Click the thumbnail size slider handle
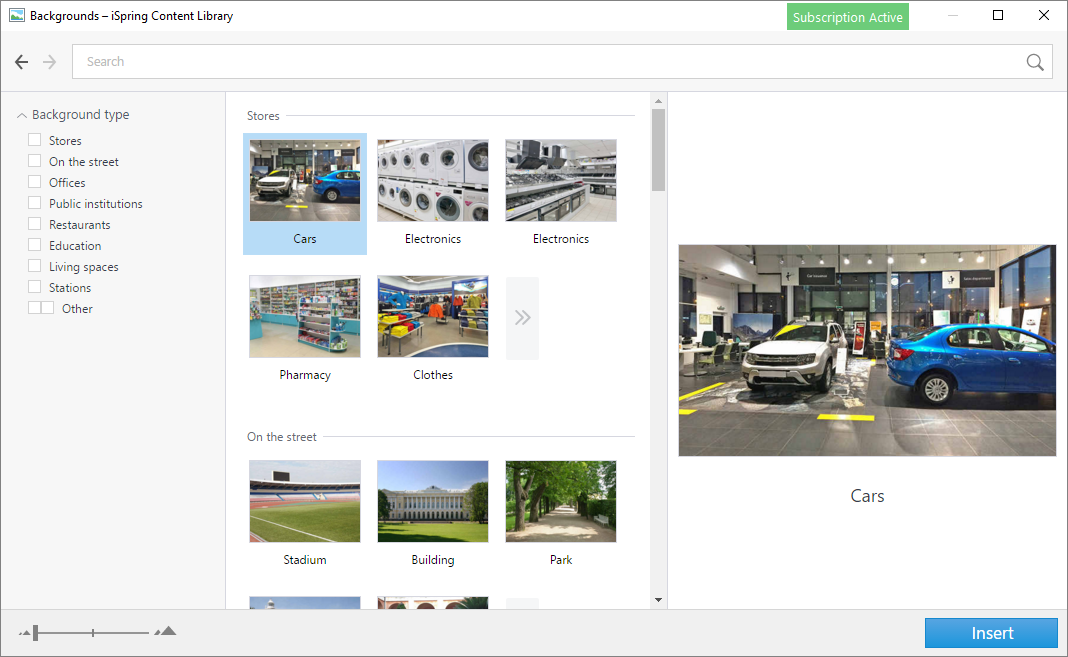Screen dimensions: 1068x657 36,632
